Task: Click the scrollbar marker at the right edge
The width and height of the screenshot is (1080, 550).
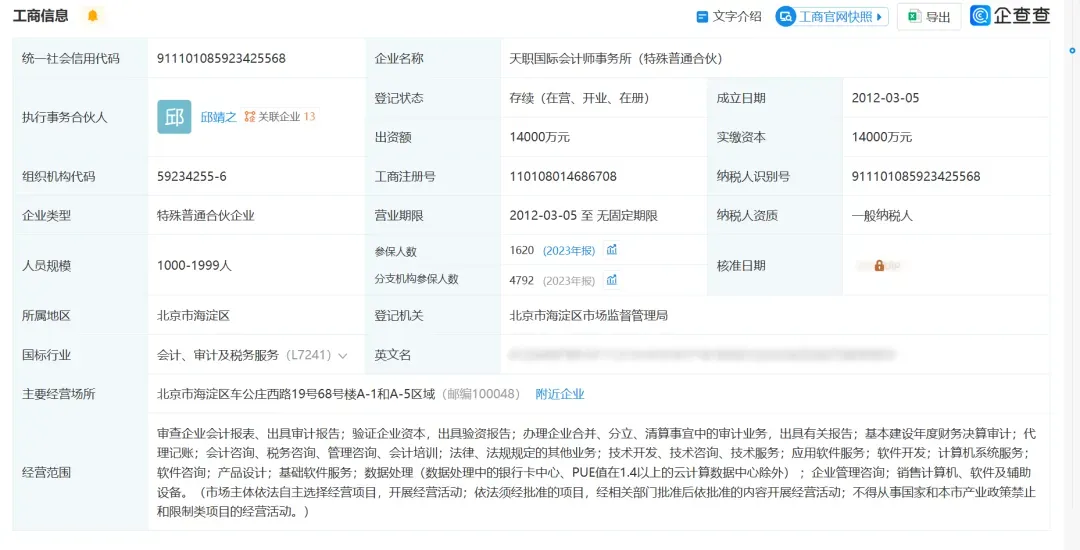Action: pos(1072,50)
